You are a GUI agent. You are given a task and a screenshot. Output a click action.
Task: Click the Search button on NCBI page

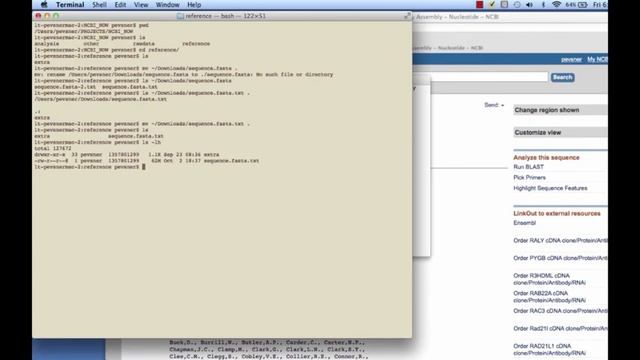[562, 78]
